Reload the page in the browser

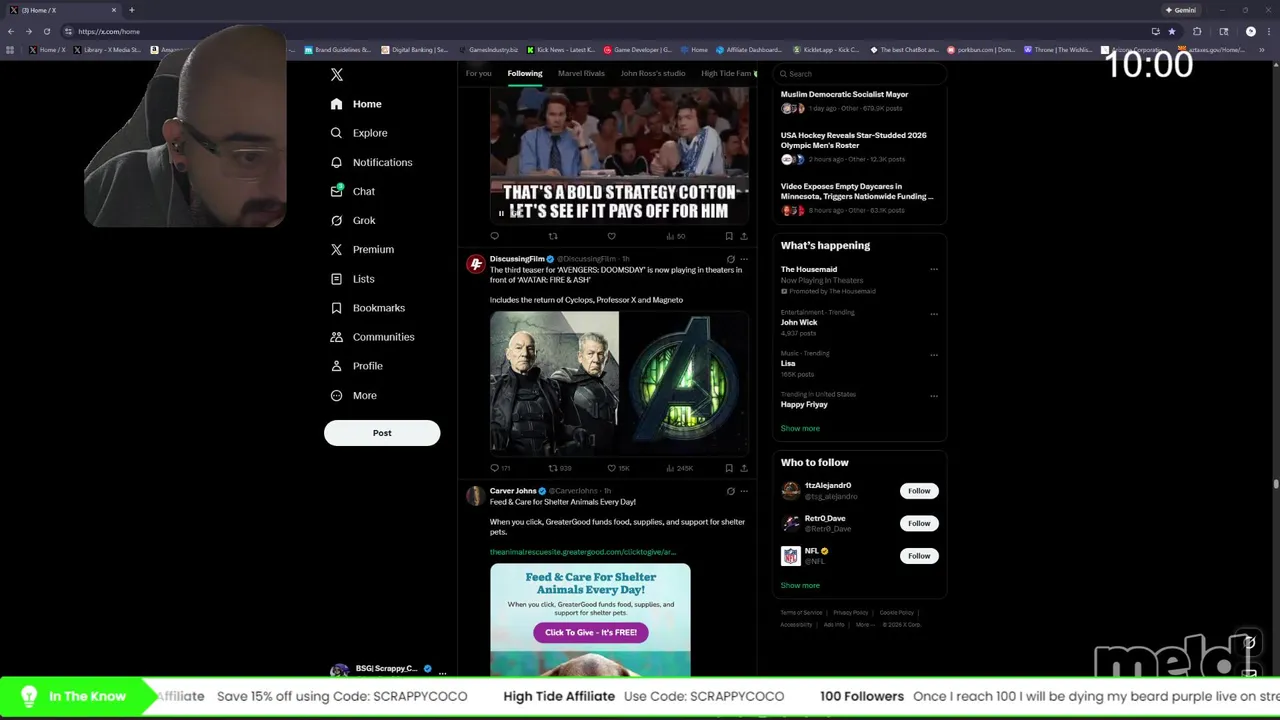[x=46, y=31]
